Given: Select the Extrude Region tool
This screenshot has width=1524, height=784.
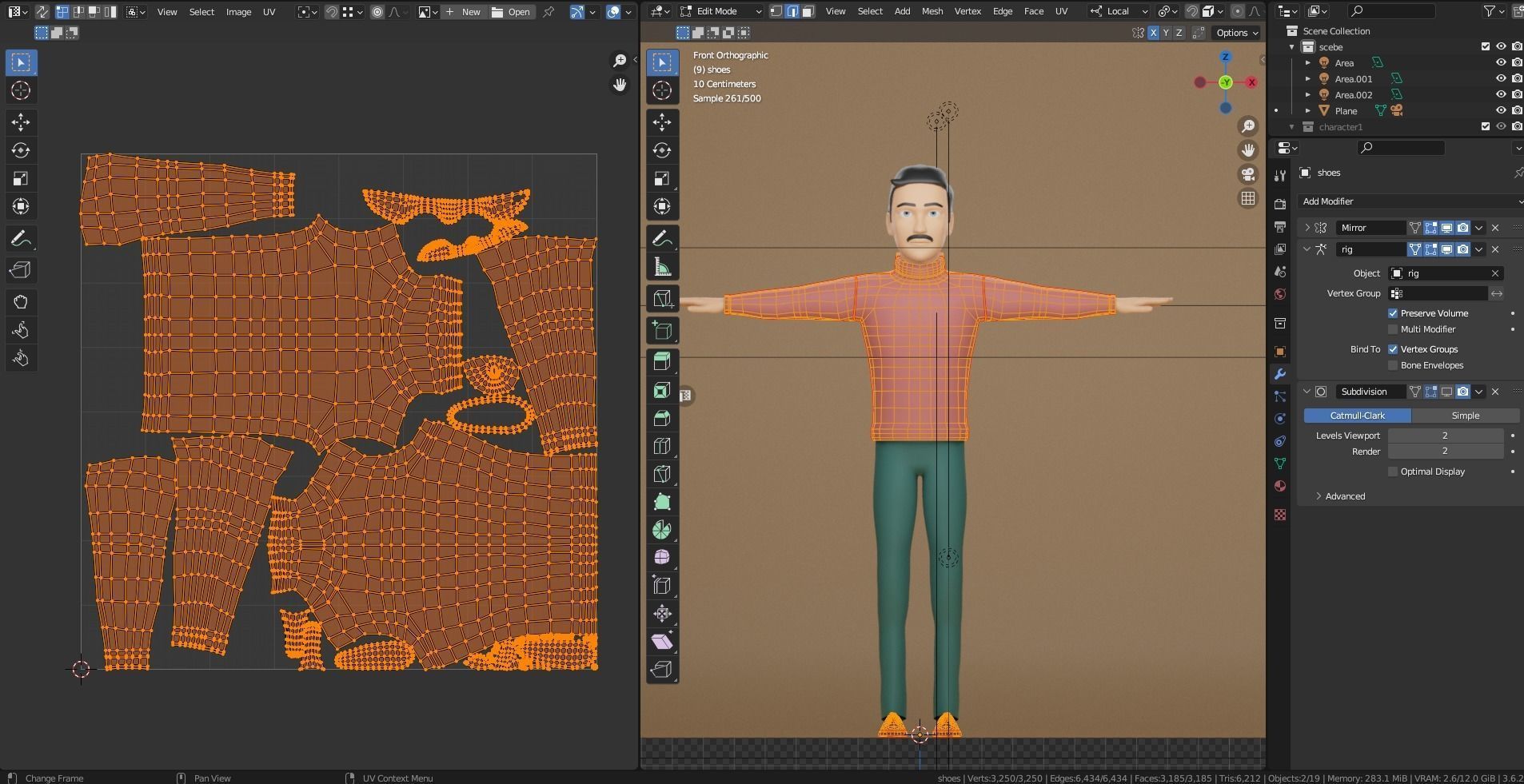Looking at the screenshot, I should (x=662, y=361).
